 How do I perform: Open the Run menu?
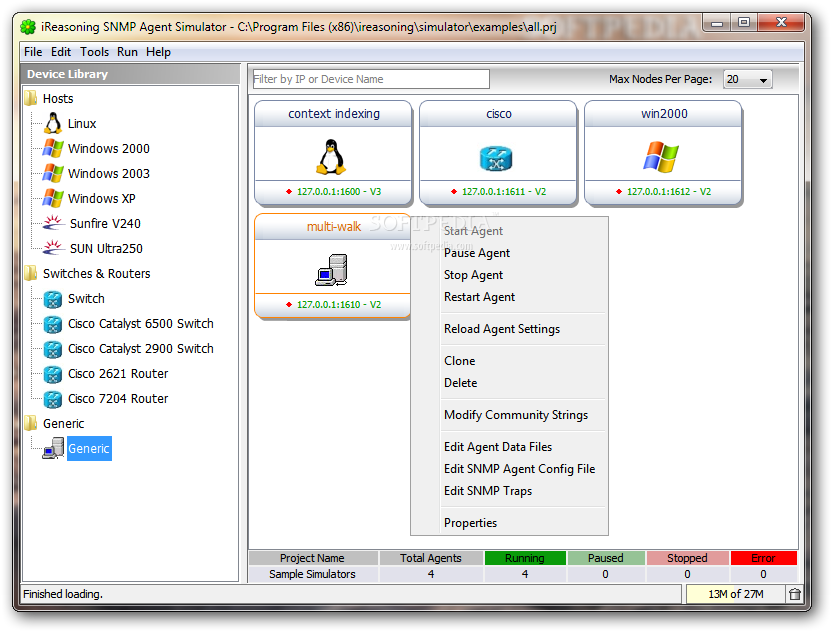pyautogui.click(x=127, y=51)
